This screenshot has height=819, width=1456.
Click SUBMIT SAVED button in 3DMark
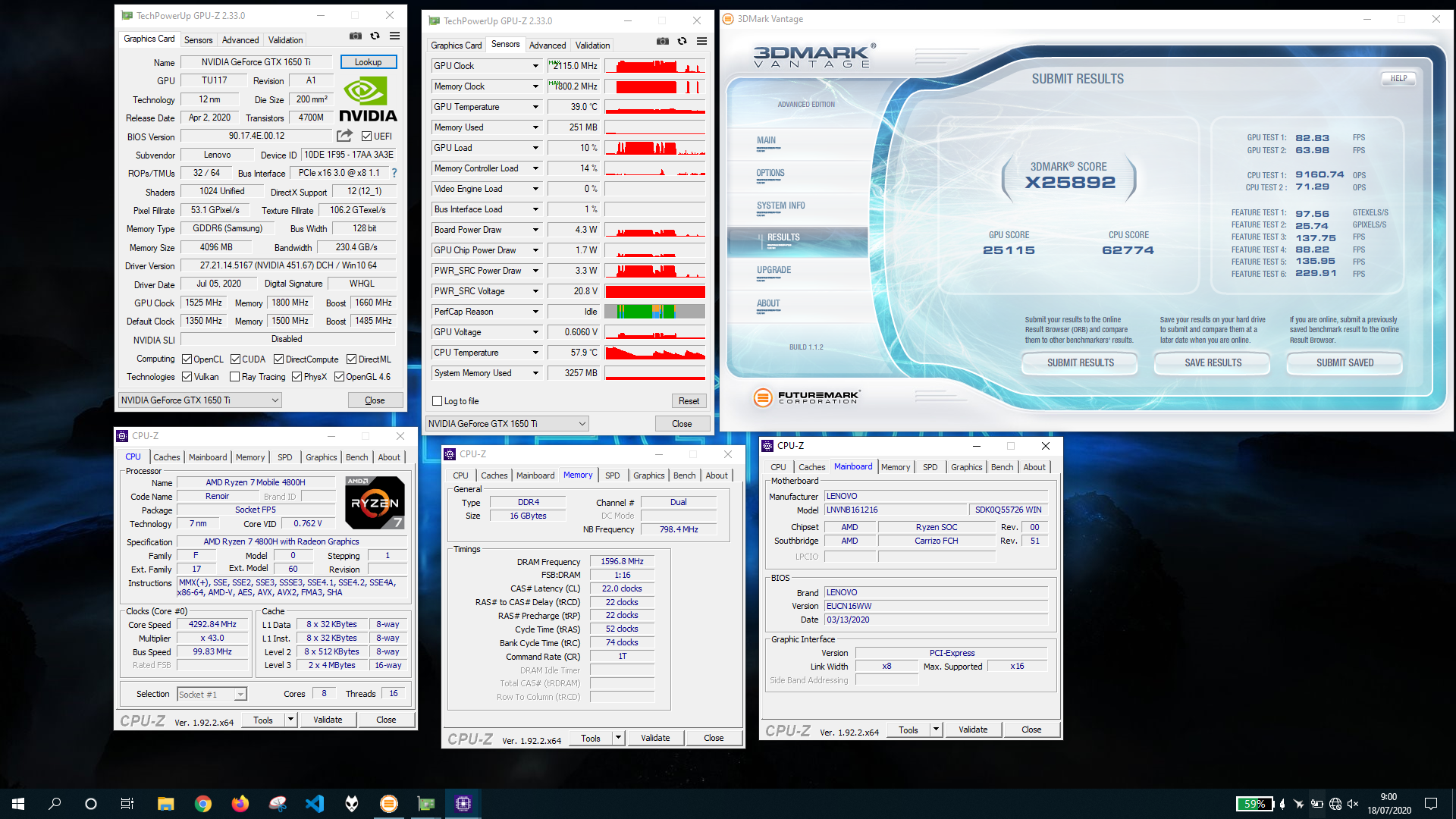tap(1345, 363)
